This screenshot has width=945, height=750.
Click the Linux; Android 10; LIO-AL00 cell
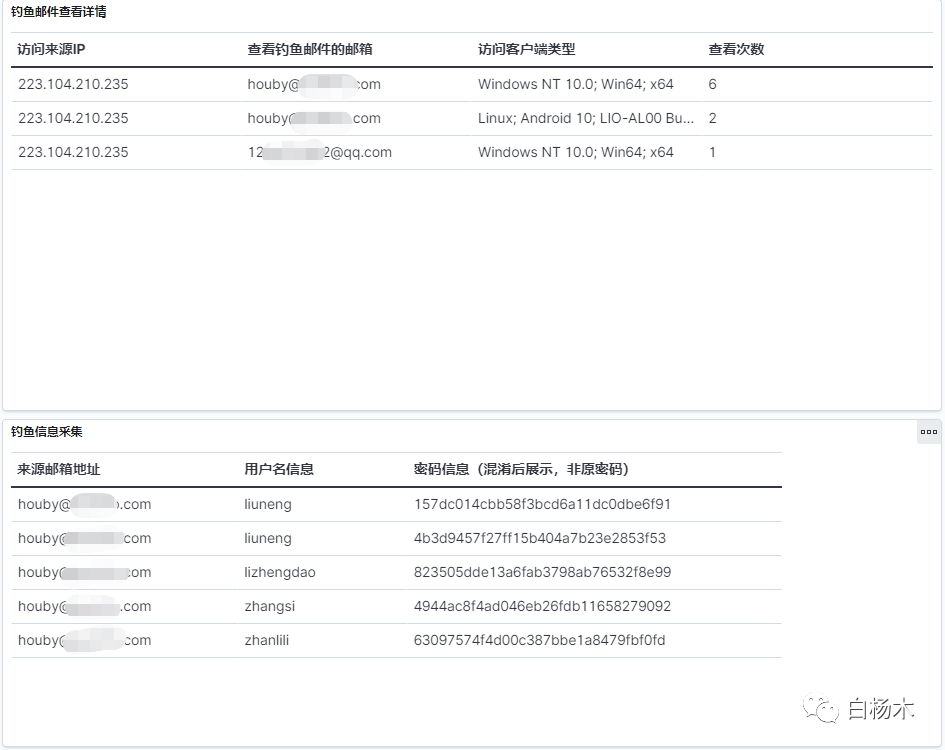(x=586, y=118)
